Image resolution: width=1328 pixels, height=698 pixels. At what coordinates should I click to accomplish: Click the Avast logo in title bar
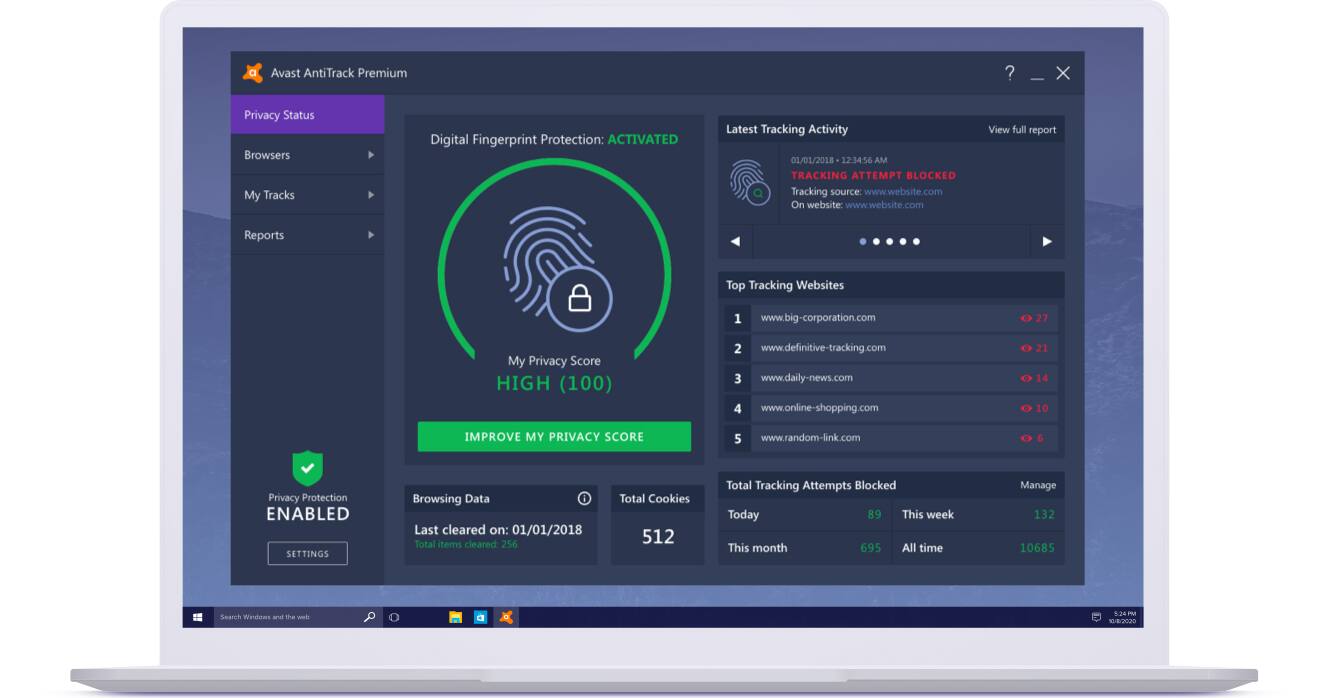(x=253, y=73)
